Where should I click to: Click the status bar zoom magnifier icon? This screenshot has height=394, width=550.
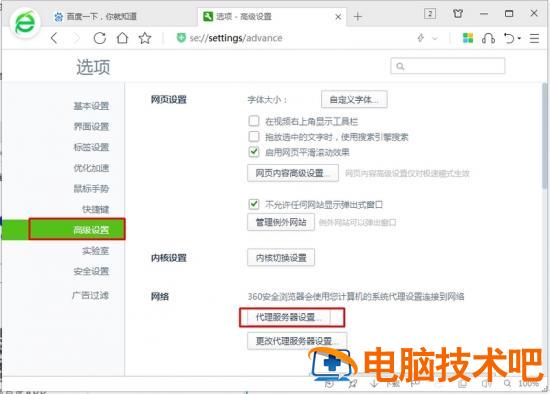coord(507,383)
